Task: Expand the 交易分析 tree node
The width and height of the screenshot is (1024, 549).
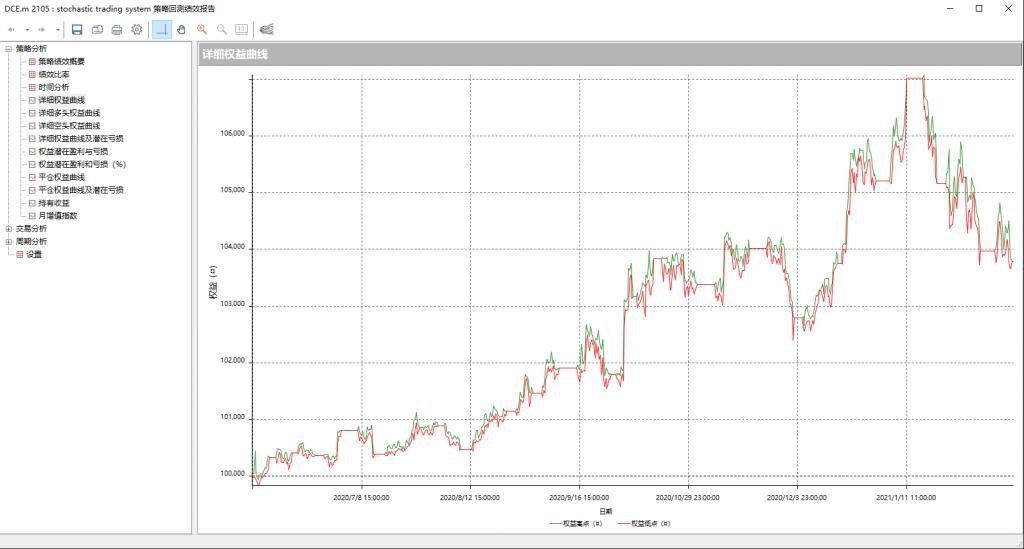Action: (x=8, y=229)
